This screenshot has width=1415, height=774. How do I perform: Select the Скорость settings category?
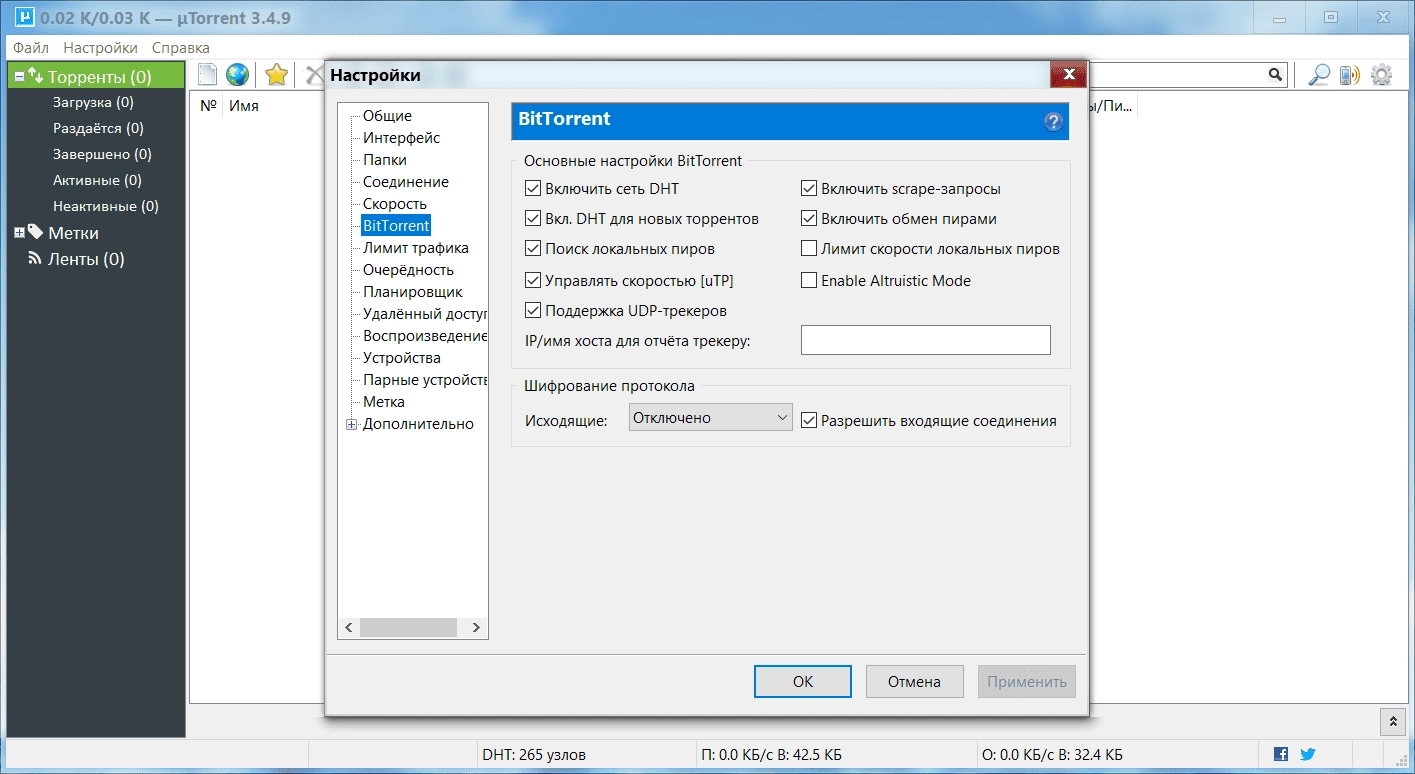pyautogui.click(x=394, y=203)
